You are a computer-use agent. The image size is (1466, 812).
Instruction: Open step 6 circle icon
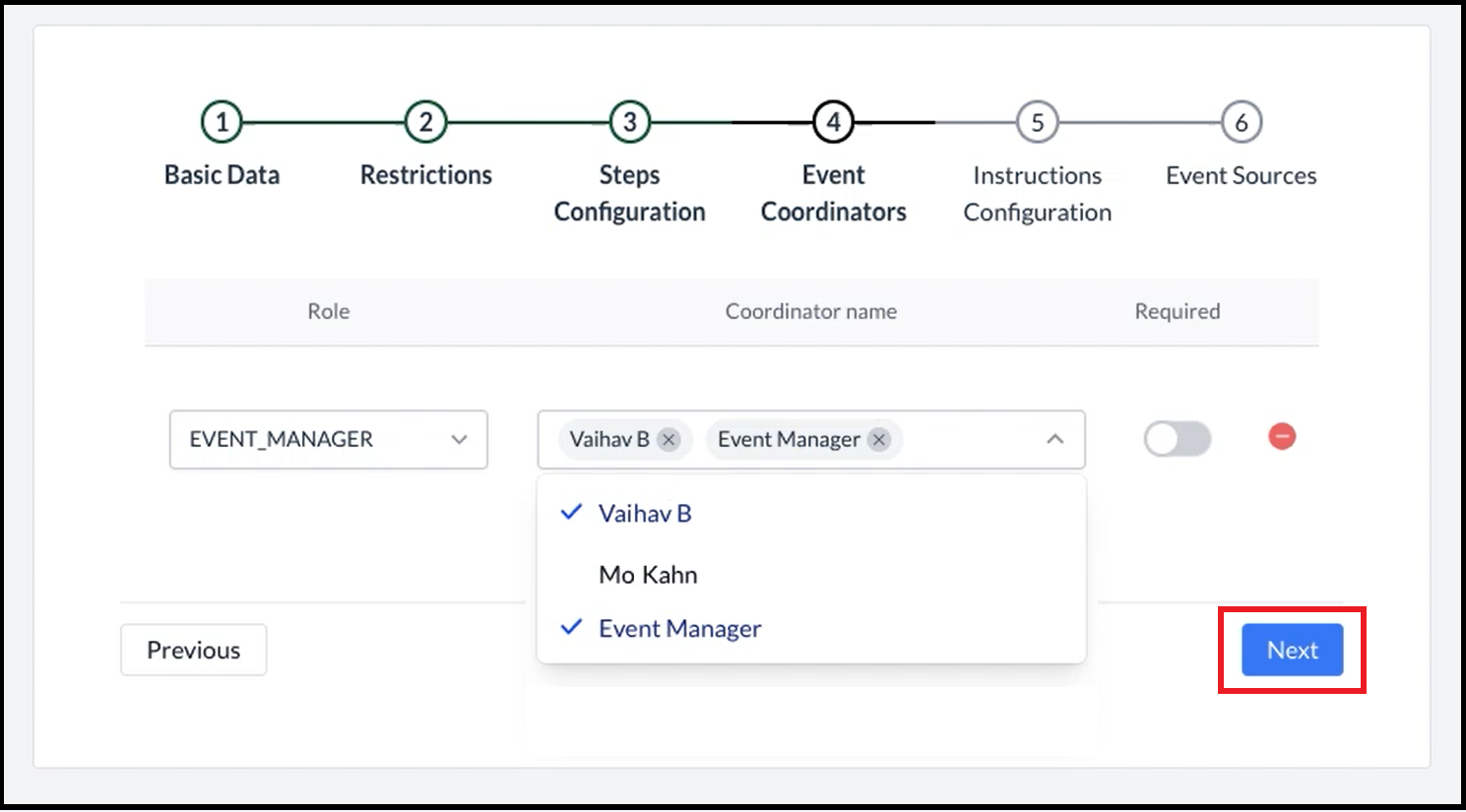[1241, 122]
